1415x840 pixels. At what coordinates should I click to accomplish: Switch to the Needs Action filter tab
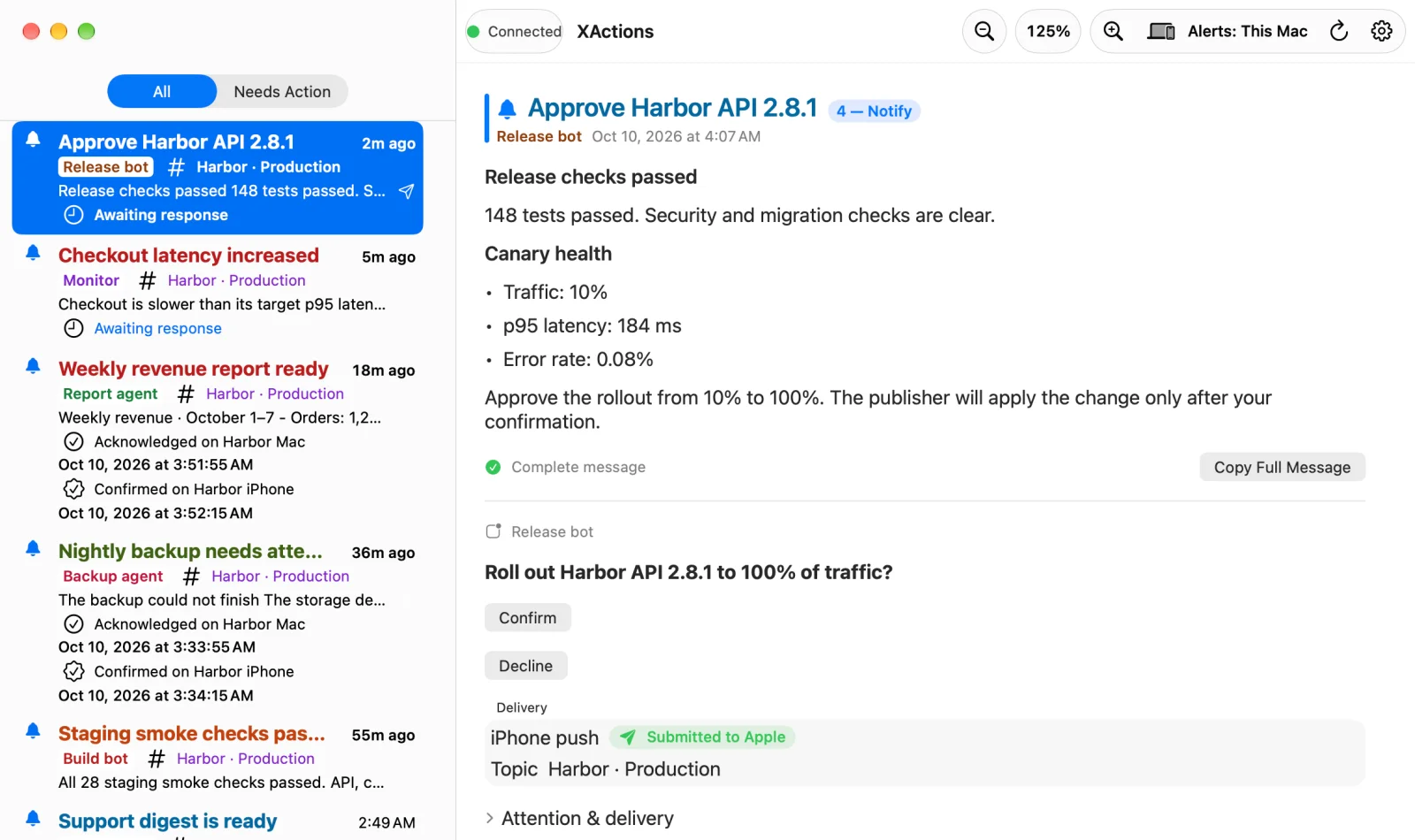click(282, 91)
